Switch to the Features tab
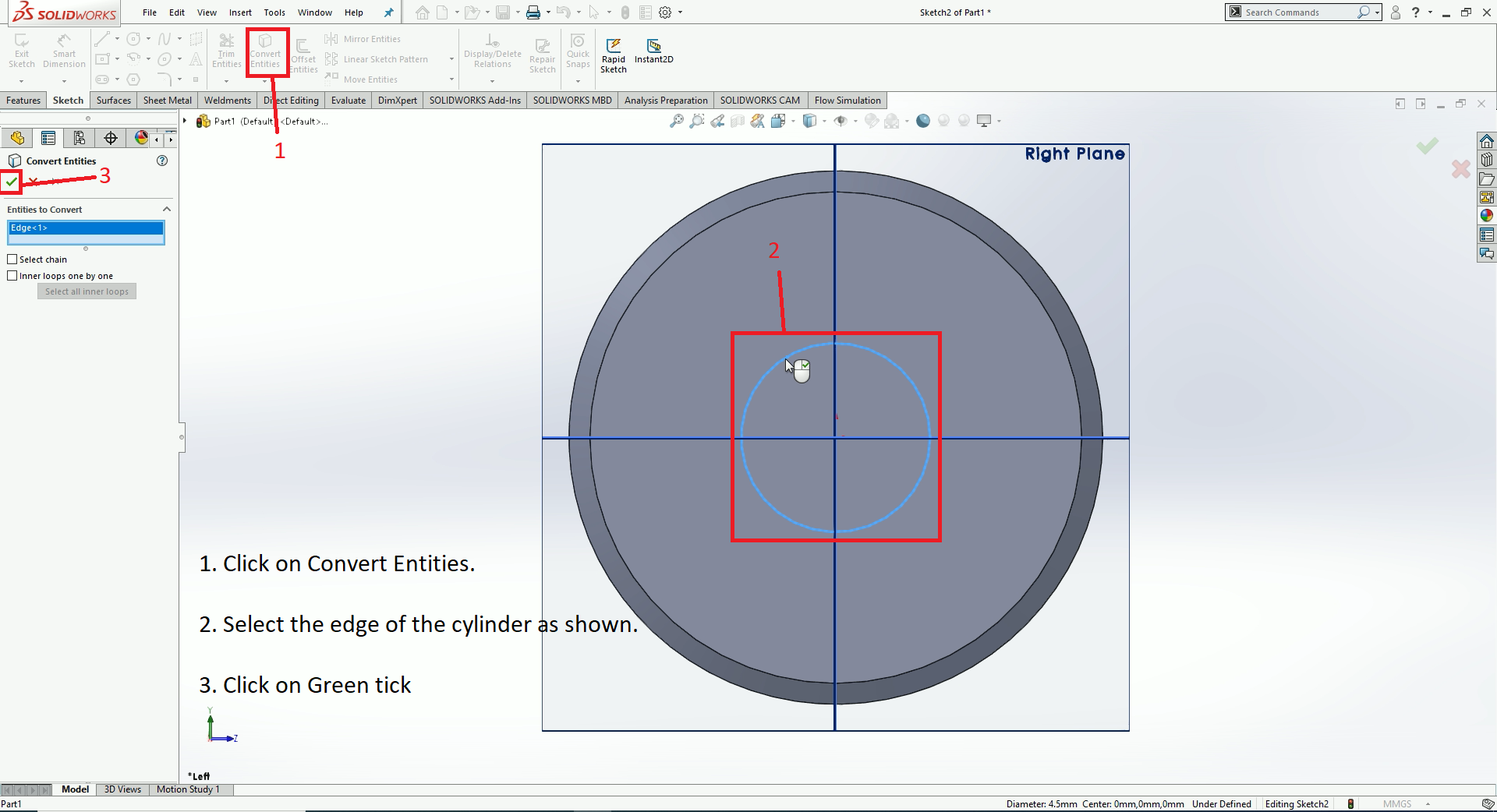This screenshot has height=812, width=1497. [x=23, y=101]
